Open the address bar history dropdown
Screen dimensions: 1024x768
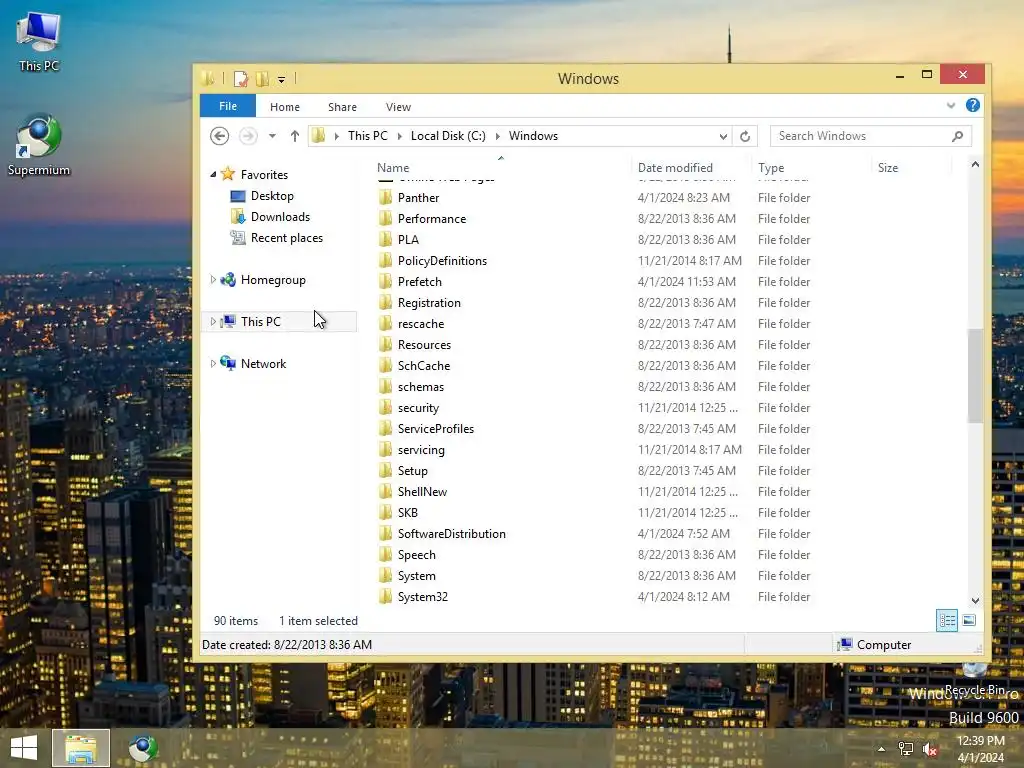coord(723,136)
